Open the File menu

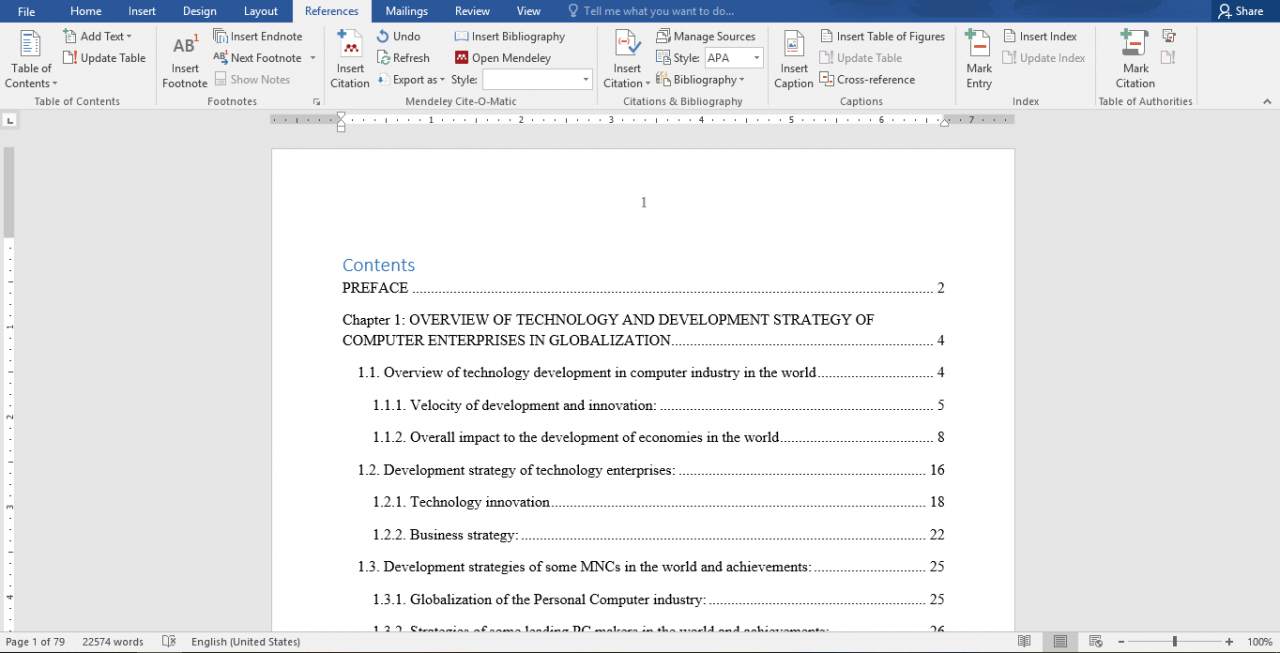26,11
